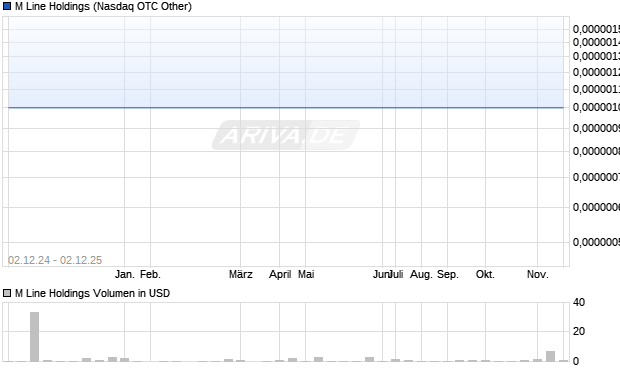Click the volume axis value '20'
The image size is (620, 371).
(x=579, y=331)
